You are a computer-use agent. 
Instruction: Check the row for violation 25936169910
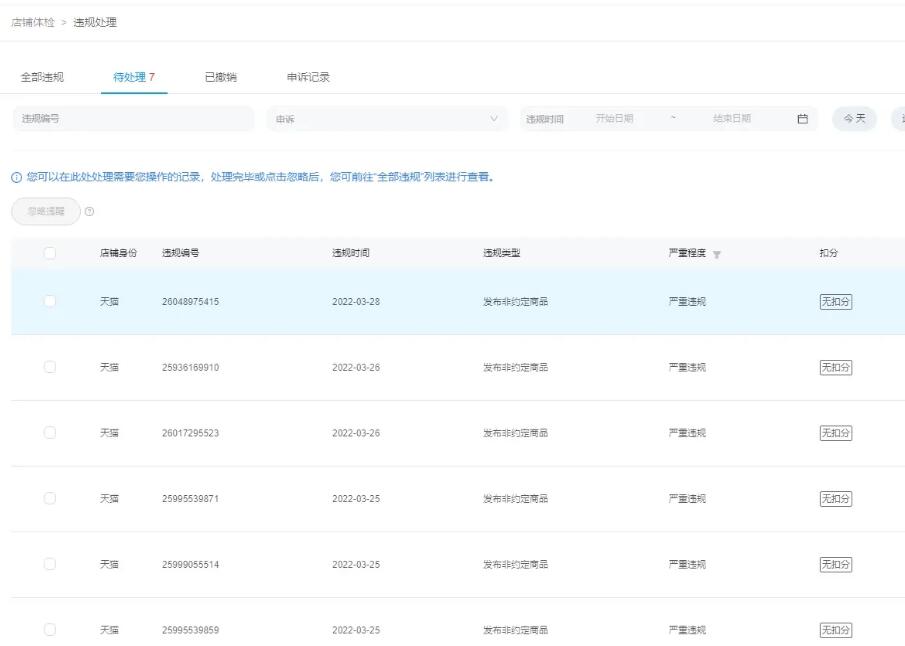click(50, 367)
